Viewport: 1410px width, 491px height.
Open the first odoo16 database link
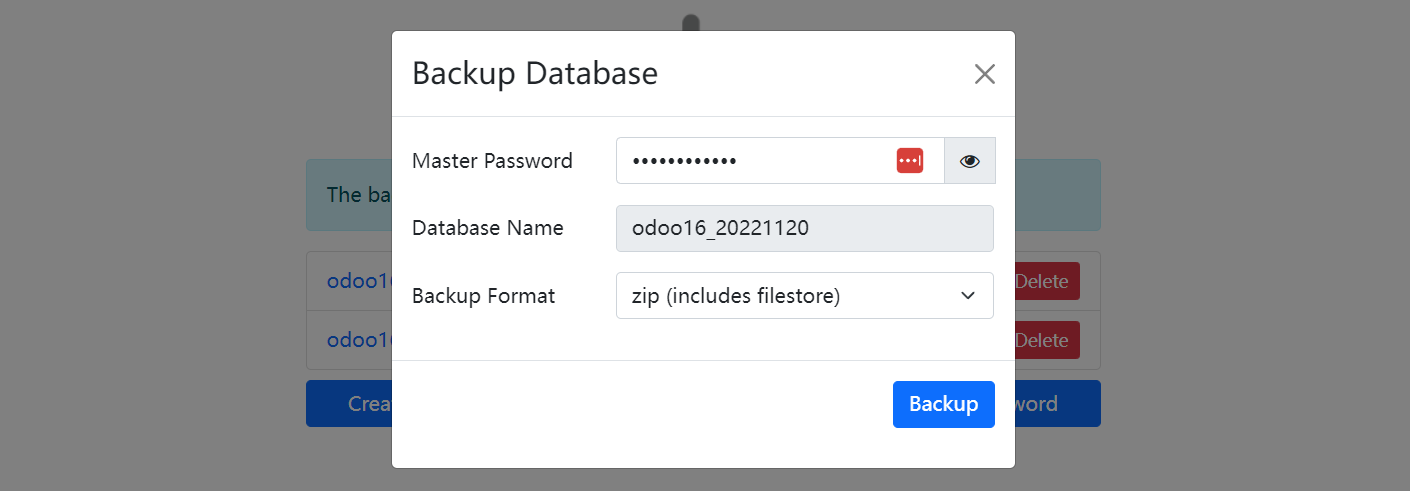point(357,281)
